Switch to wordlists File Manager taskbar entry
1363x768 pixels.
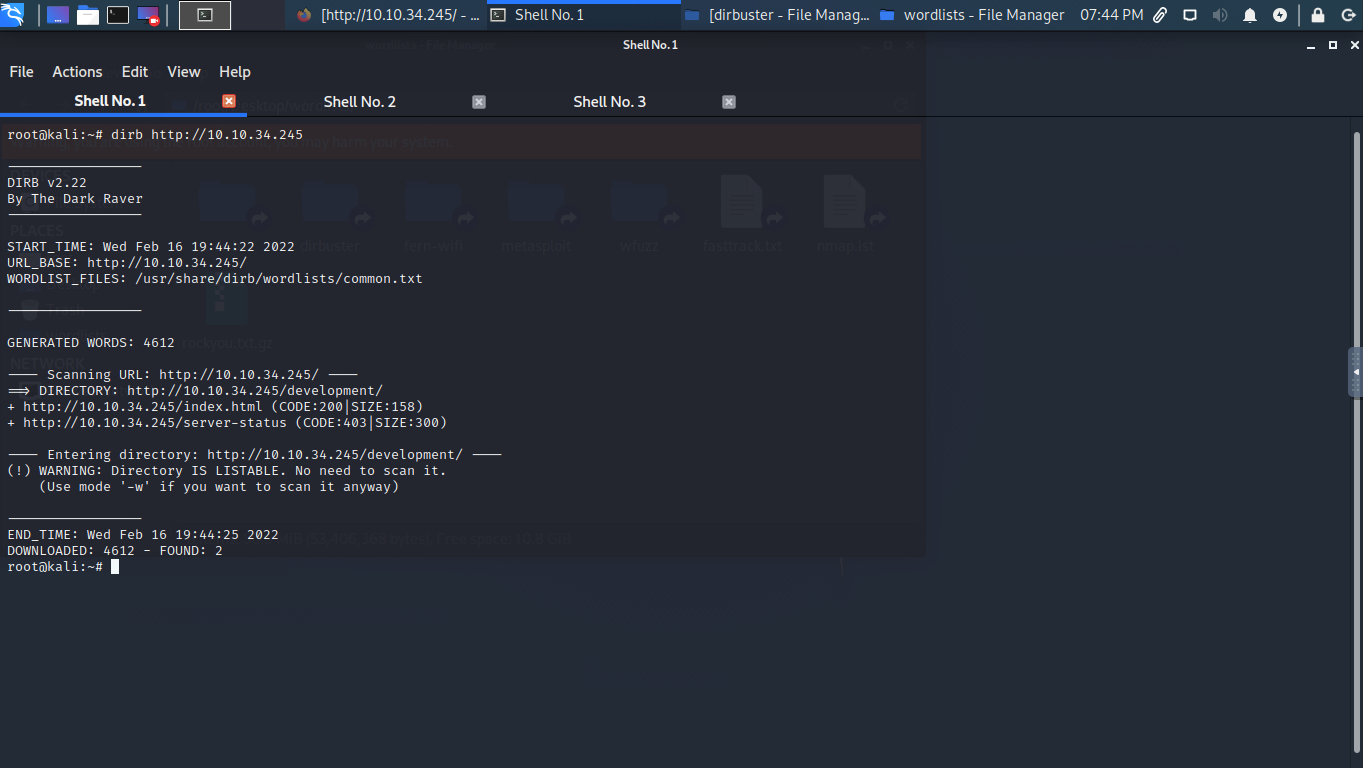972,15
